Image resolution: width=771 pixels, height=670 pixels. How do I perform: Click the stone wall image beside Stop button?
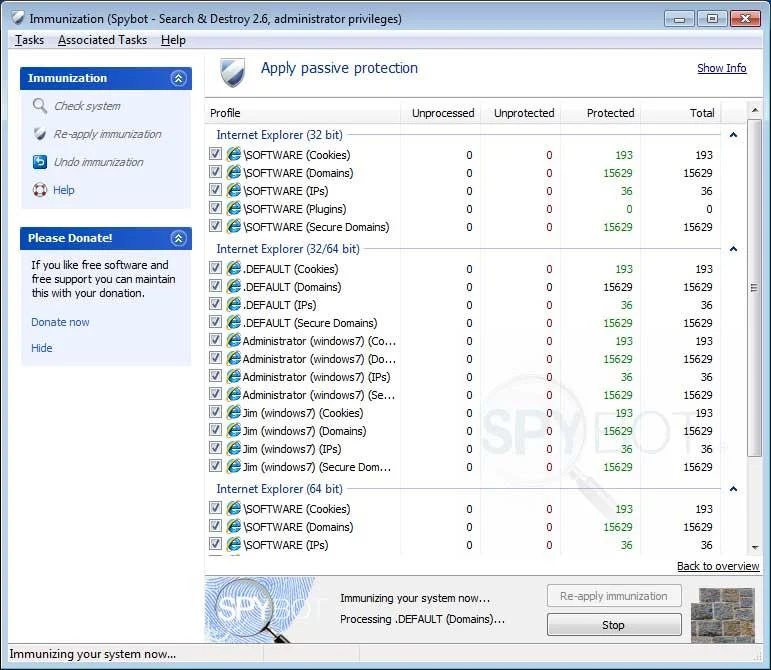click(x=723, y=615)
